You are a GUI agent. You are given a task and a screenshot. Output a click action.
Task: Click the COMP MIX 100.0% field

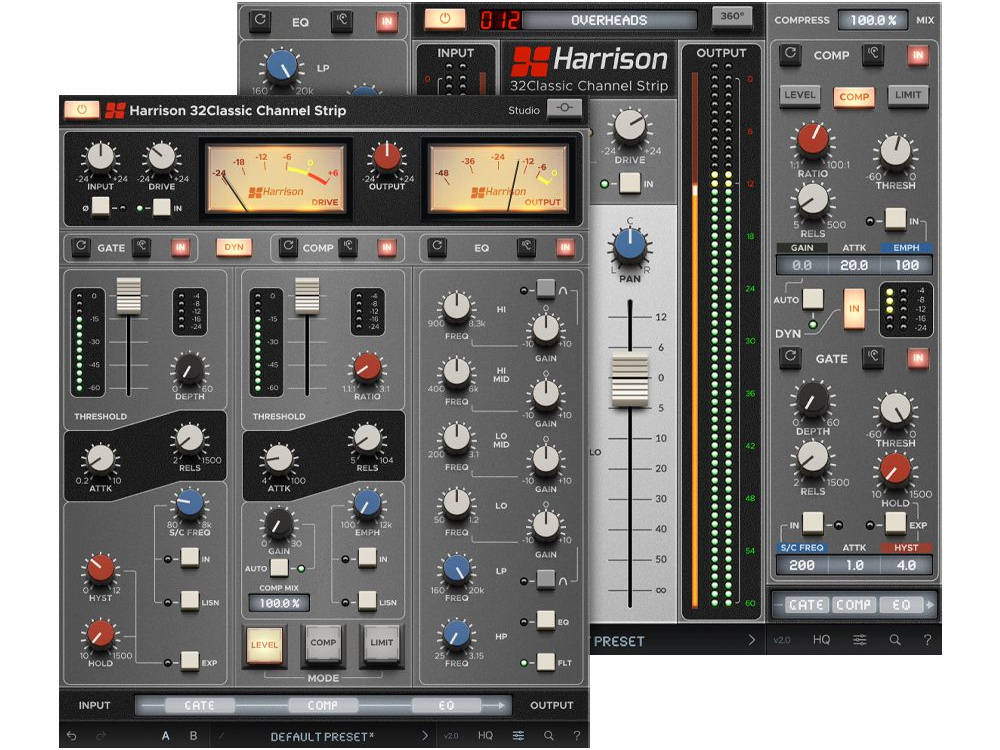[279, 603]
